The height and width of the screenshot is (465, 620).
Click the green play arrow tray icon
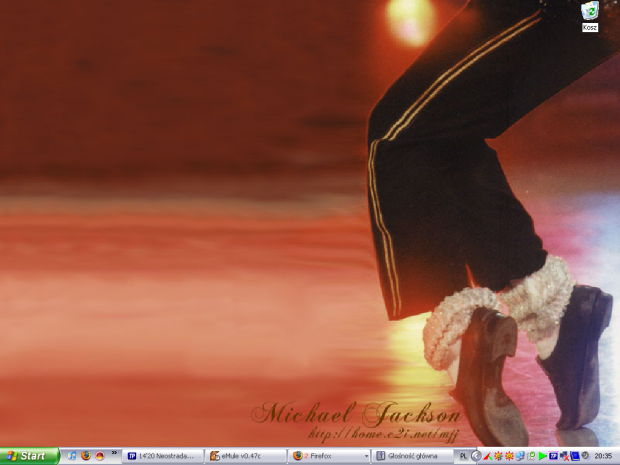click(542, 456)
